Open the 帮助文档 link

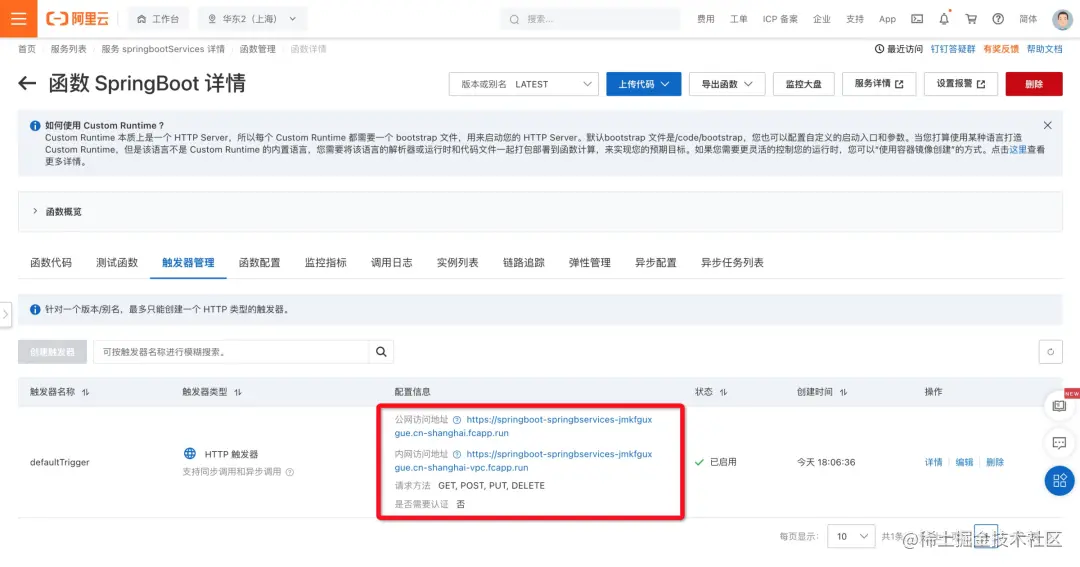[1044, 49]
